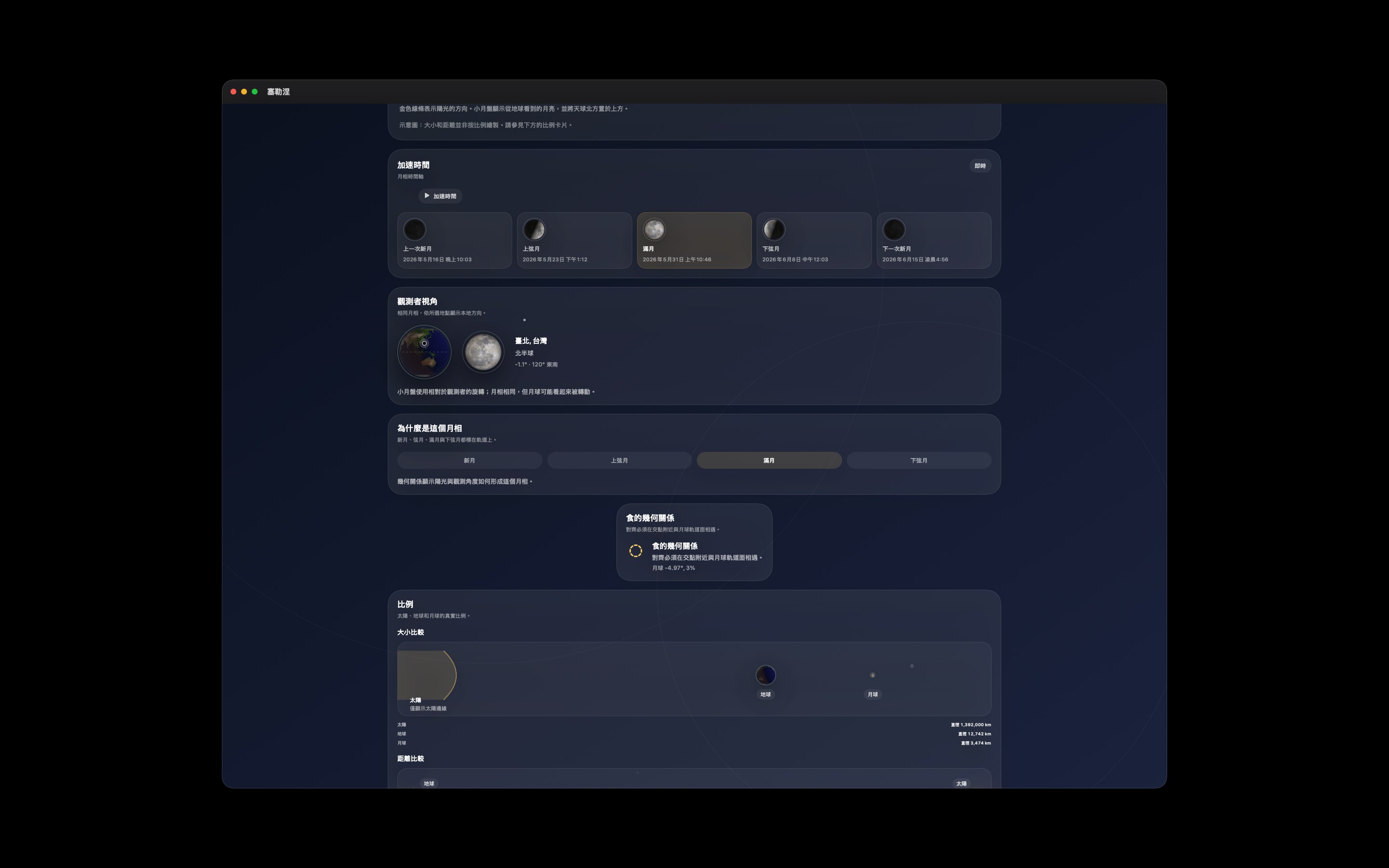The height and width of the screenshot is (868, 1389).
Task: Click the 臺北, 台灣 location text
Action: pos(531,341)
